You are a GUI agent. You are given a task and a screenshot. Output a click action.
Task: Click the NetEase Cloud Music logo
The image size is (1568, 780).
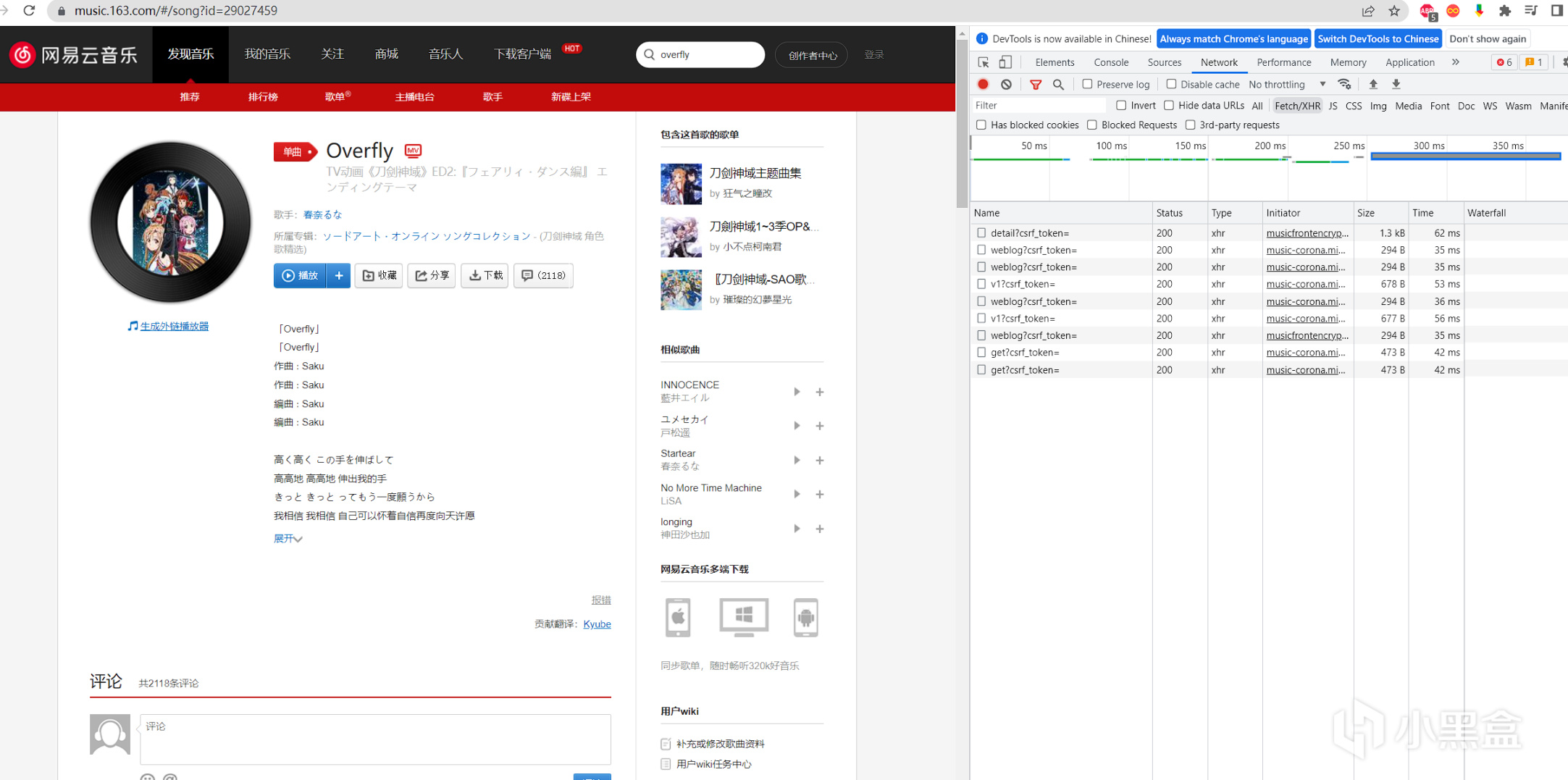tap(73, 54)
